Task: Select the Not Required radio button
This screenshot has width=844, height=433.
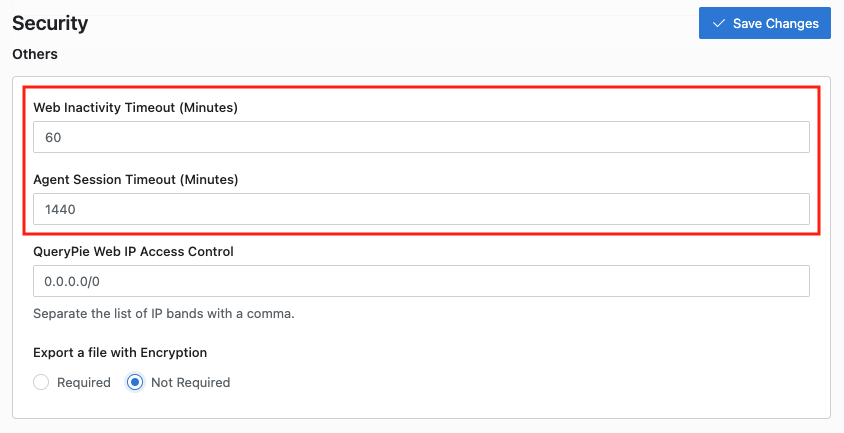Action: [x=135, y=382]
